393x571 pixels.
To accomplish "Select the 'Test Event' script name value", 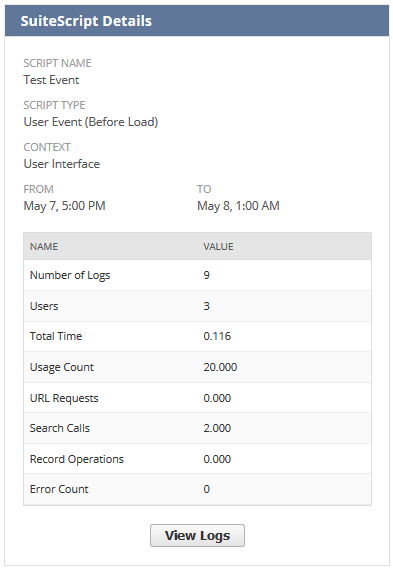I will (51, 80).
